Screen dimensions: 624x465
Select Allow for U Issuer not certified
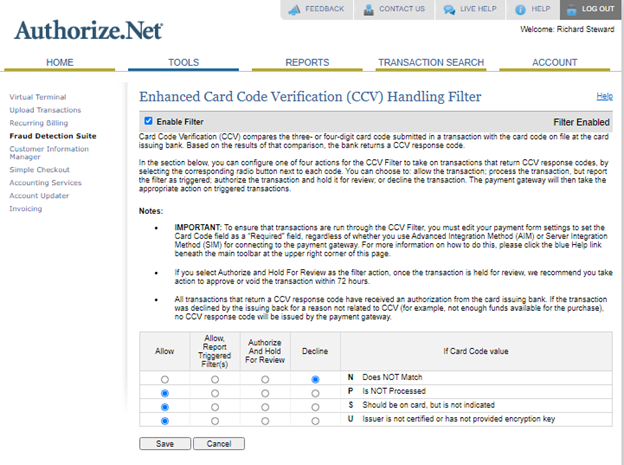(x=165, y=421)
